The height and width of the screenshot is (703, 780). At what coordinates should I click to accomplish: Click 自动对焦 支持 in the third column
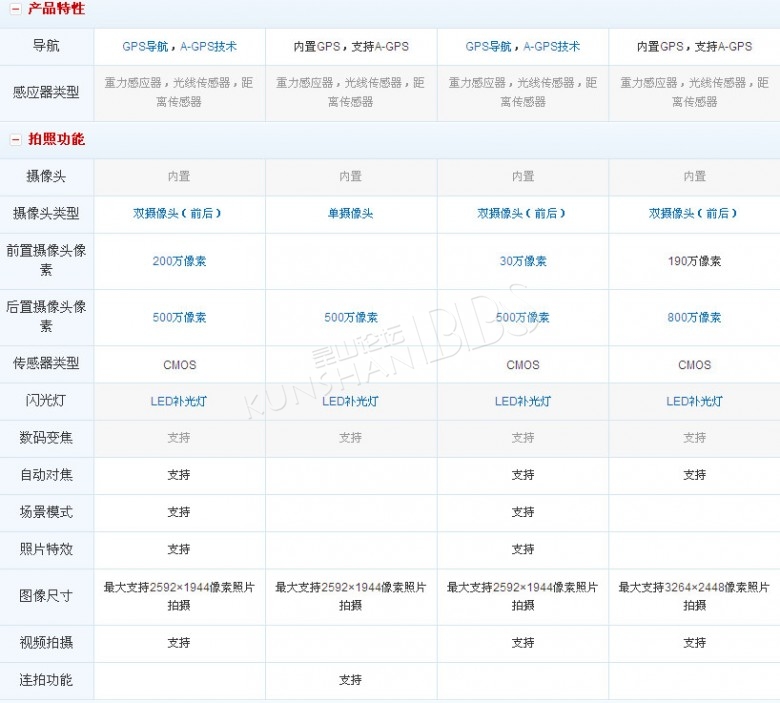[523, 475]
